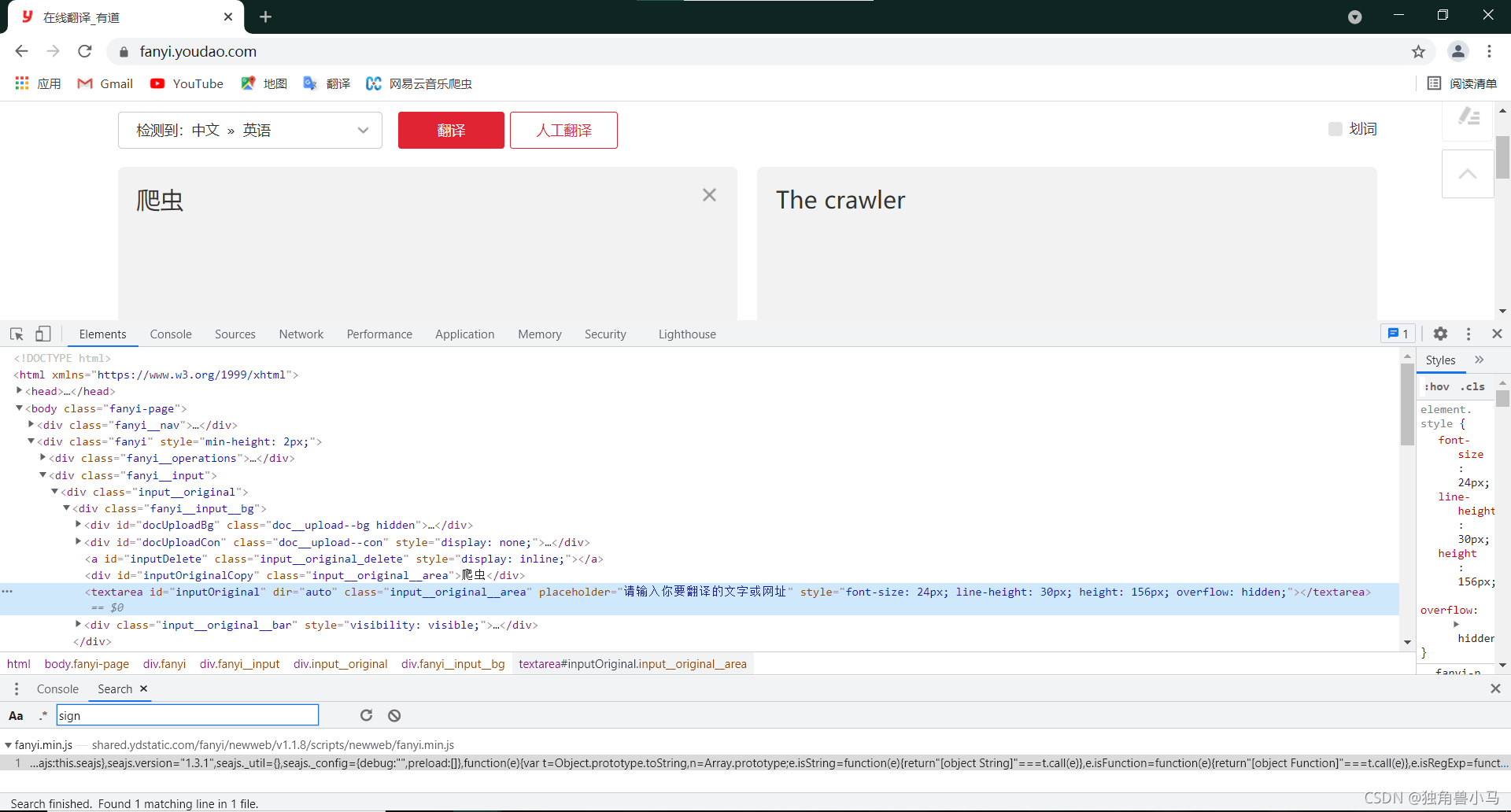This screenshot has width=1511, height=812.
Task: Expand the docUploadBg div node
Action: 78,524
